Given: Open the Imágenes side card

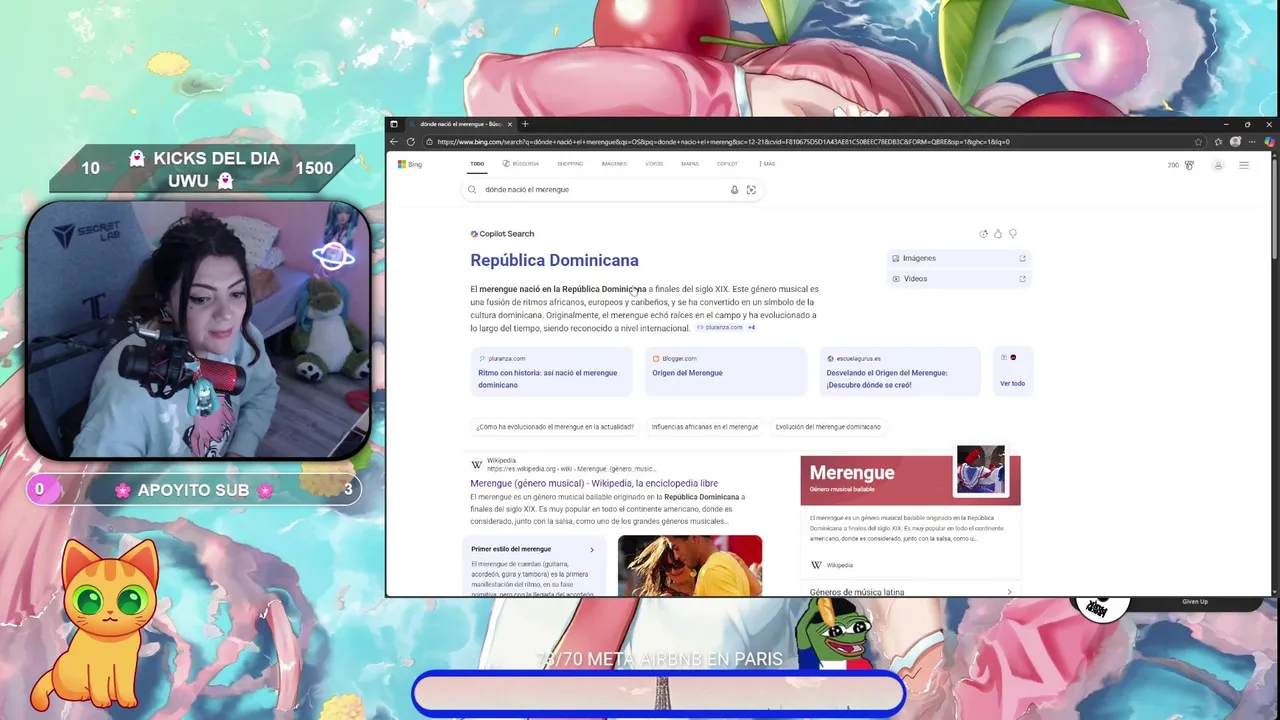Looking at the screenshot, I should (x=958, y=258).
